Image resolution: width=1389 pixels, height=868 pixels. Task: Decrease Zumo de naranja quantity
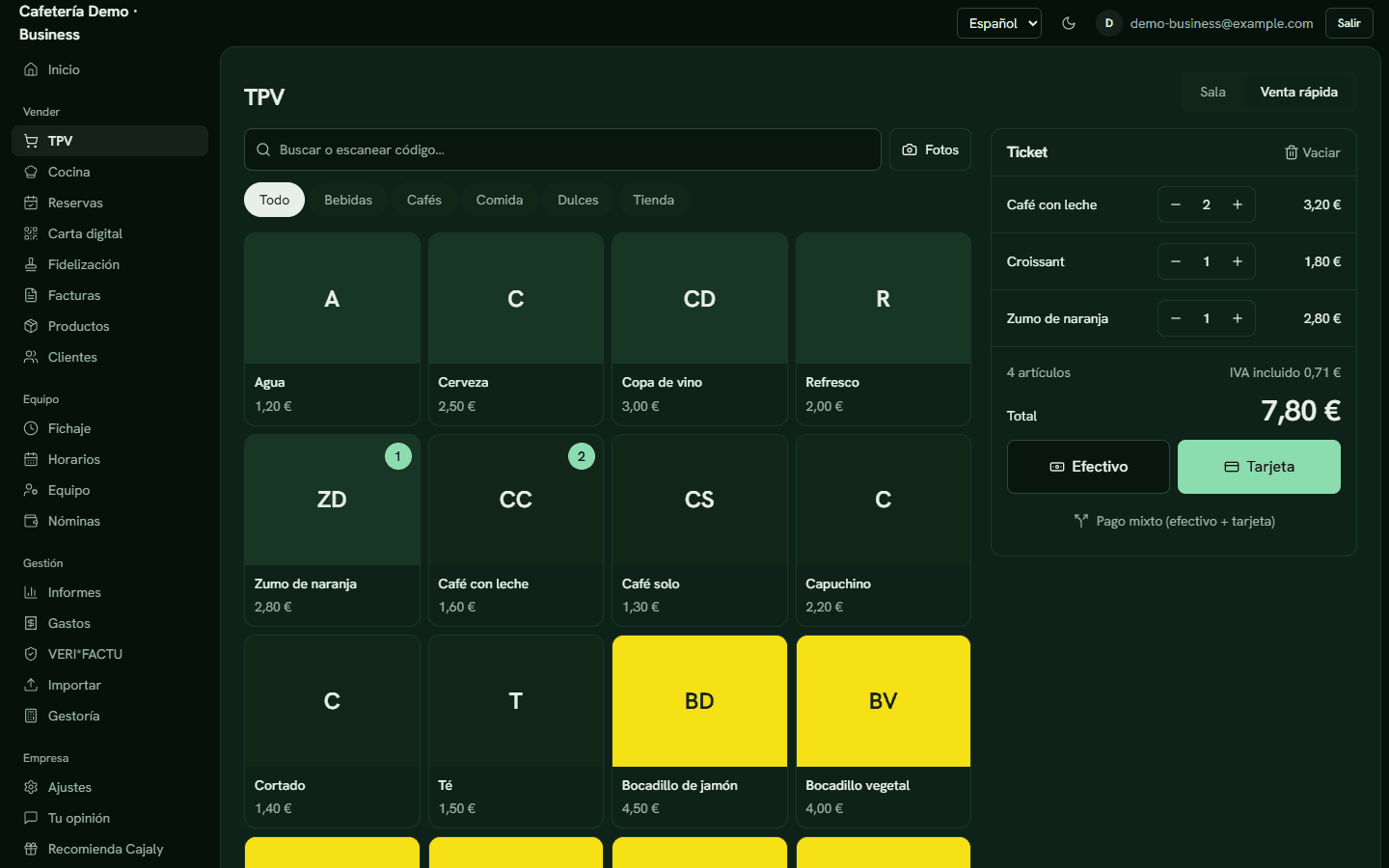(1176, 318)
